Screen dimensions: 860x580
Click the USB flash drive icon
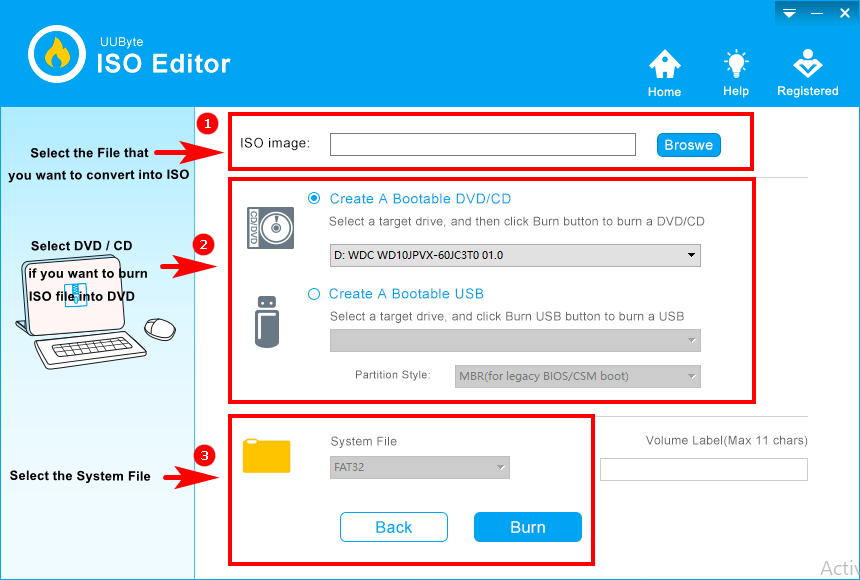click(267, 322)
